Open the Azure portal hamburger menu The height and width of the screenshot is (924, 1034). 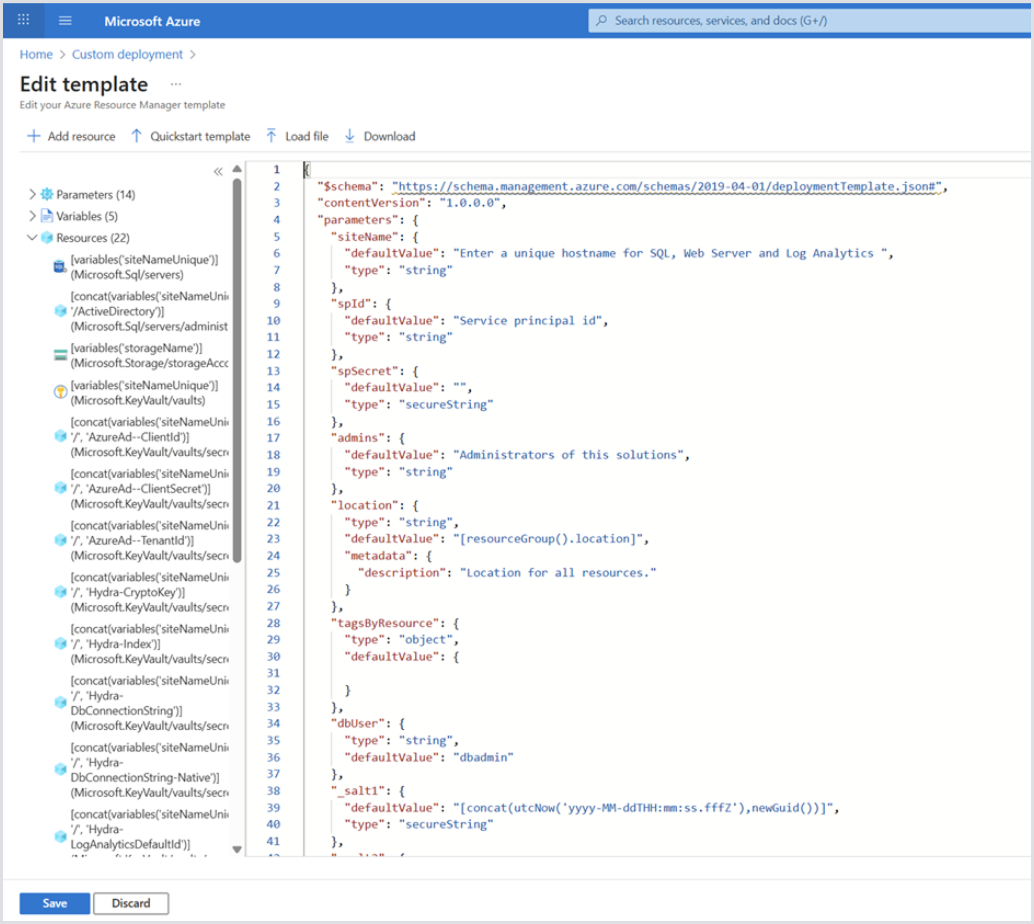(x=65, y=20)
